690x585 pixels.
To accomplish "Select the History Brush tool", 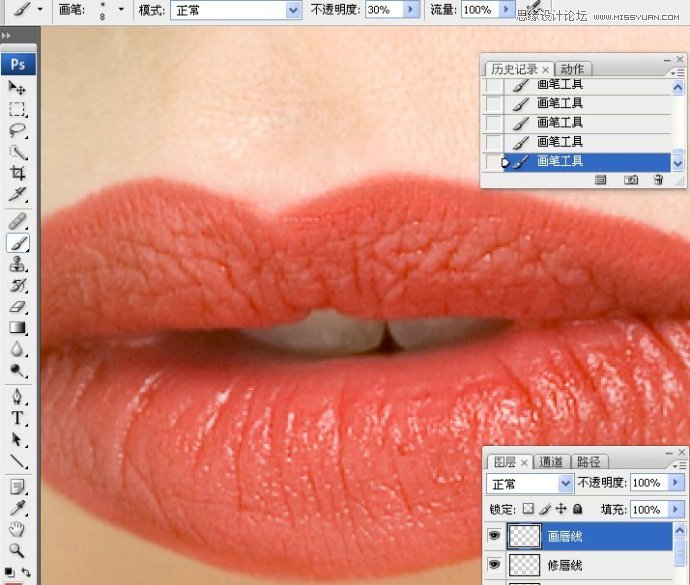I will (17, 285).
